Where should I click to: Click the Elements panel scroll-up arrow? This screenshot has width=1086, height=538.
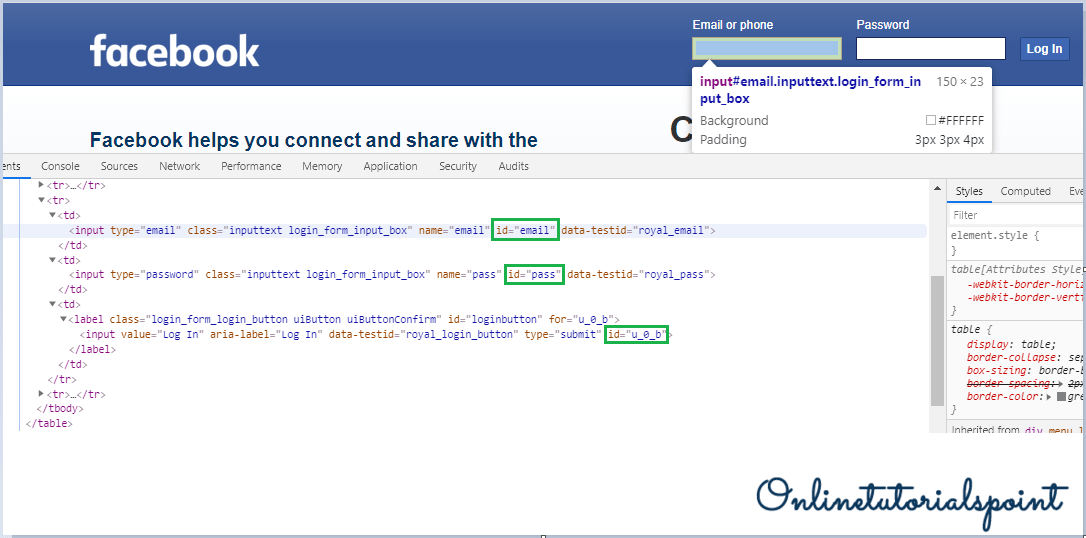[x=937, y=188]
